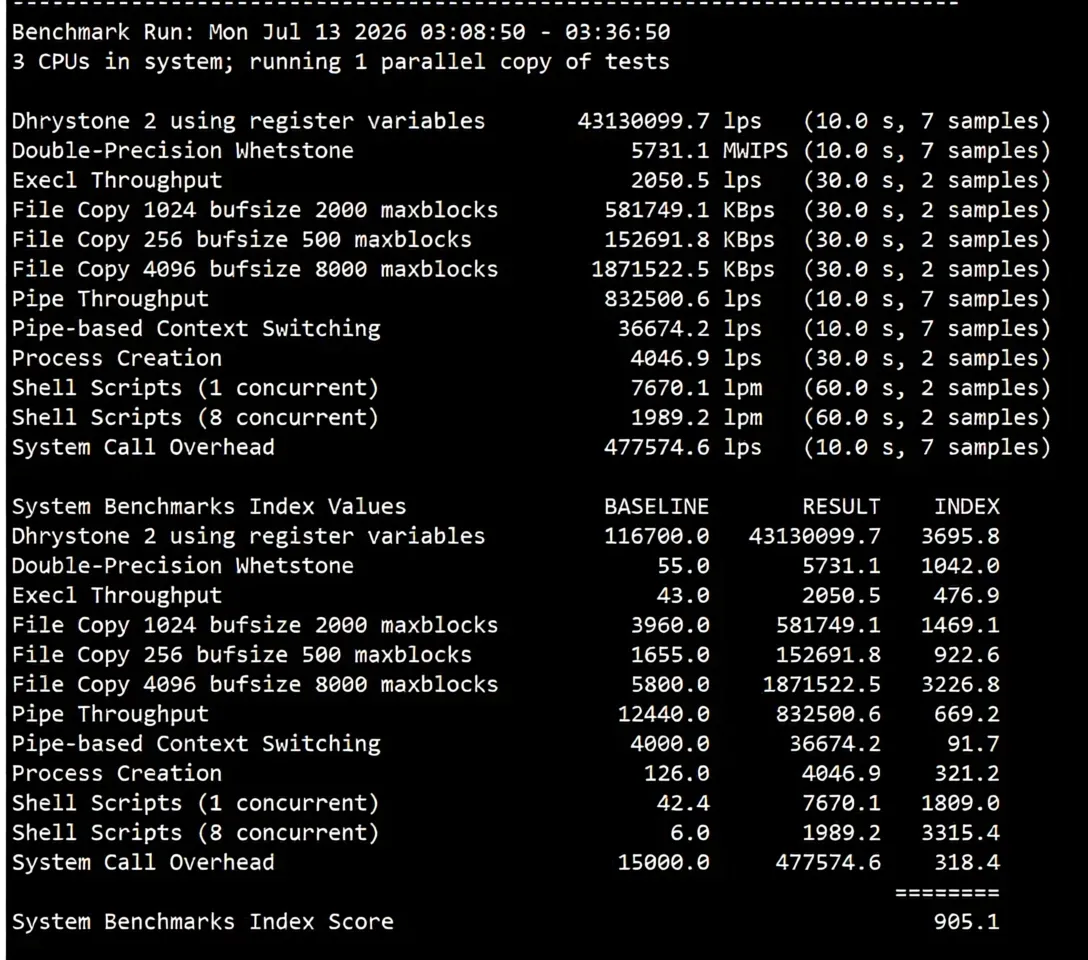Click the '(60.0 s, 2 samples)' of Shell Scripts 1 concurrent
The image size is (1088, 960).
click(927, 388)
